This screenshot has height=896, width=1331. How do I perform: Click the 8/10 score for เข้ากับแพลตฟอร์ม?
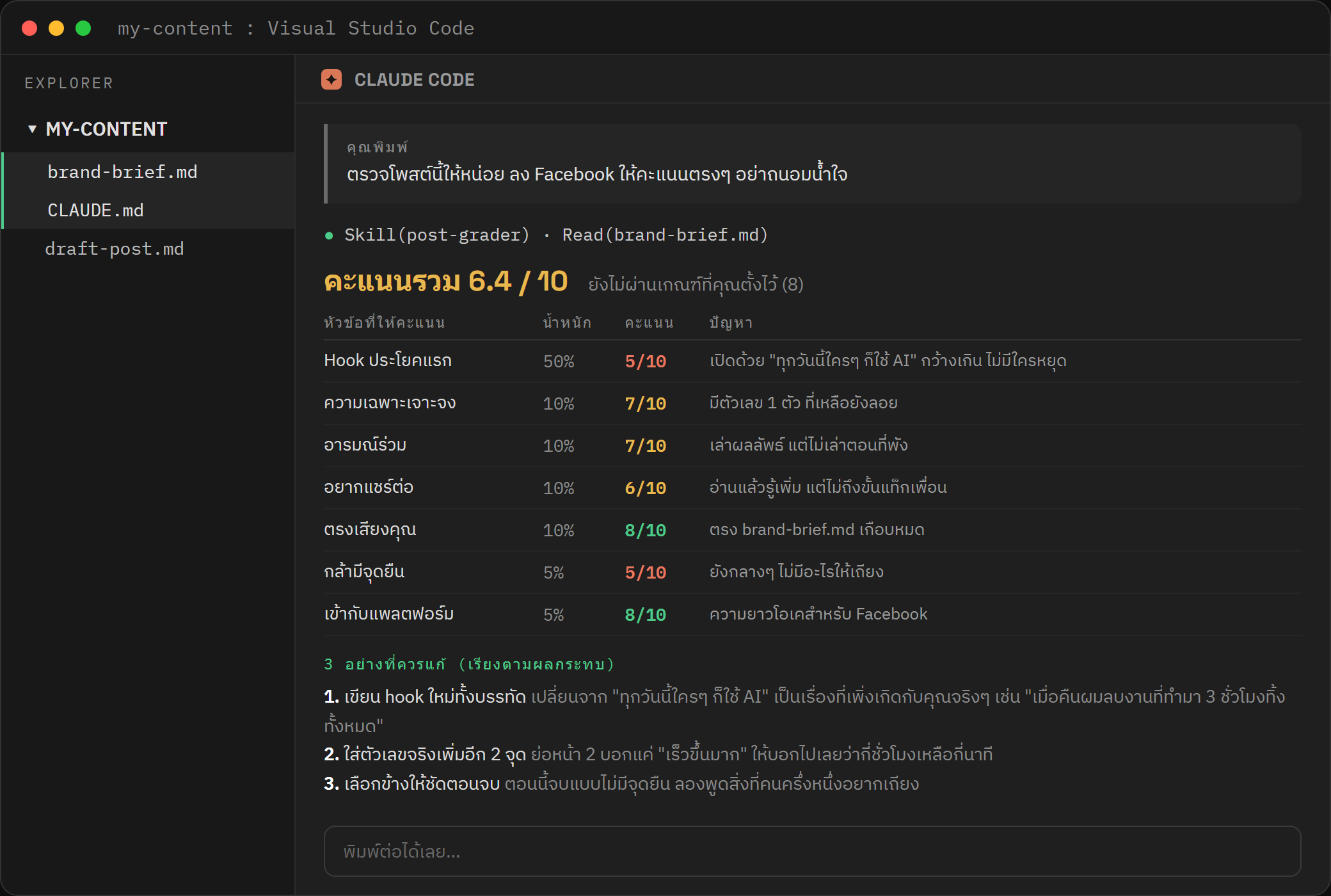point(646,615)
